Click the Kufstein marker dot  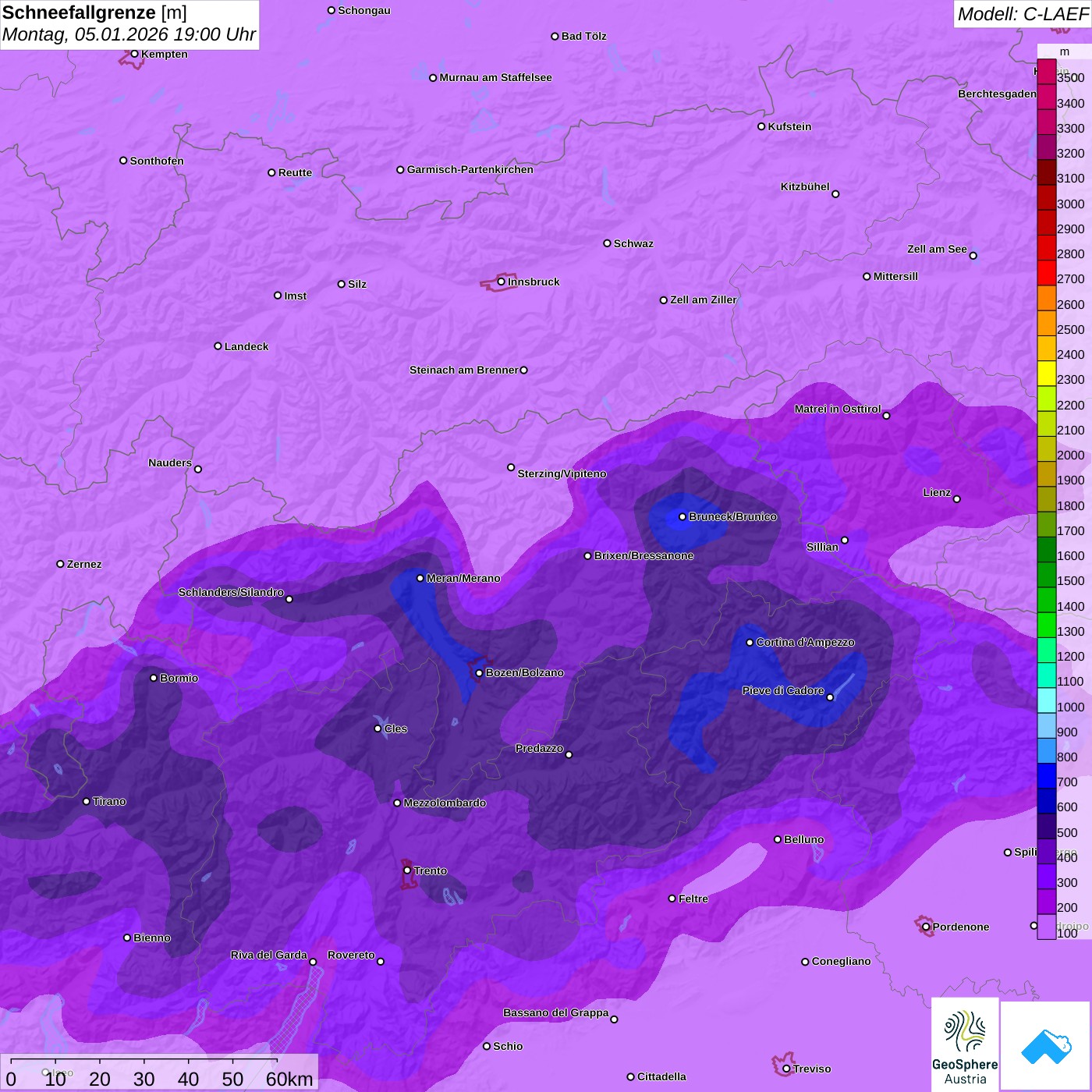(x=761, y=126)
